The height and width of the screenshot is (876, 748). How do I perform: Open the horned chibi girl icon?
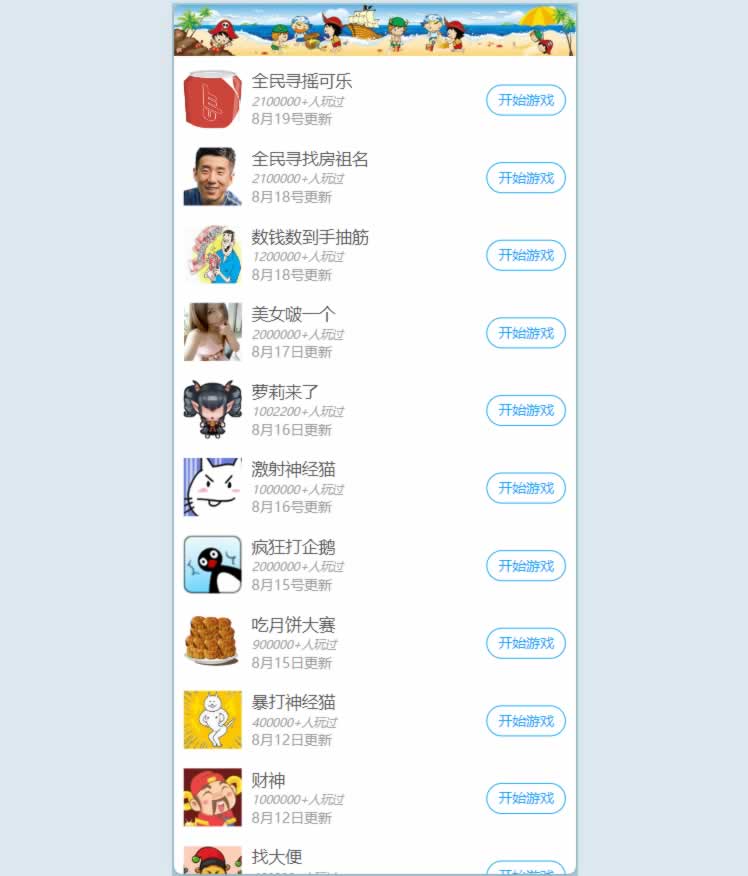212,410
